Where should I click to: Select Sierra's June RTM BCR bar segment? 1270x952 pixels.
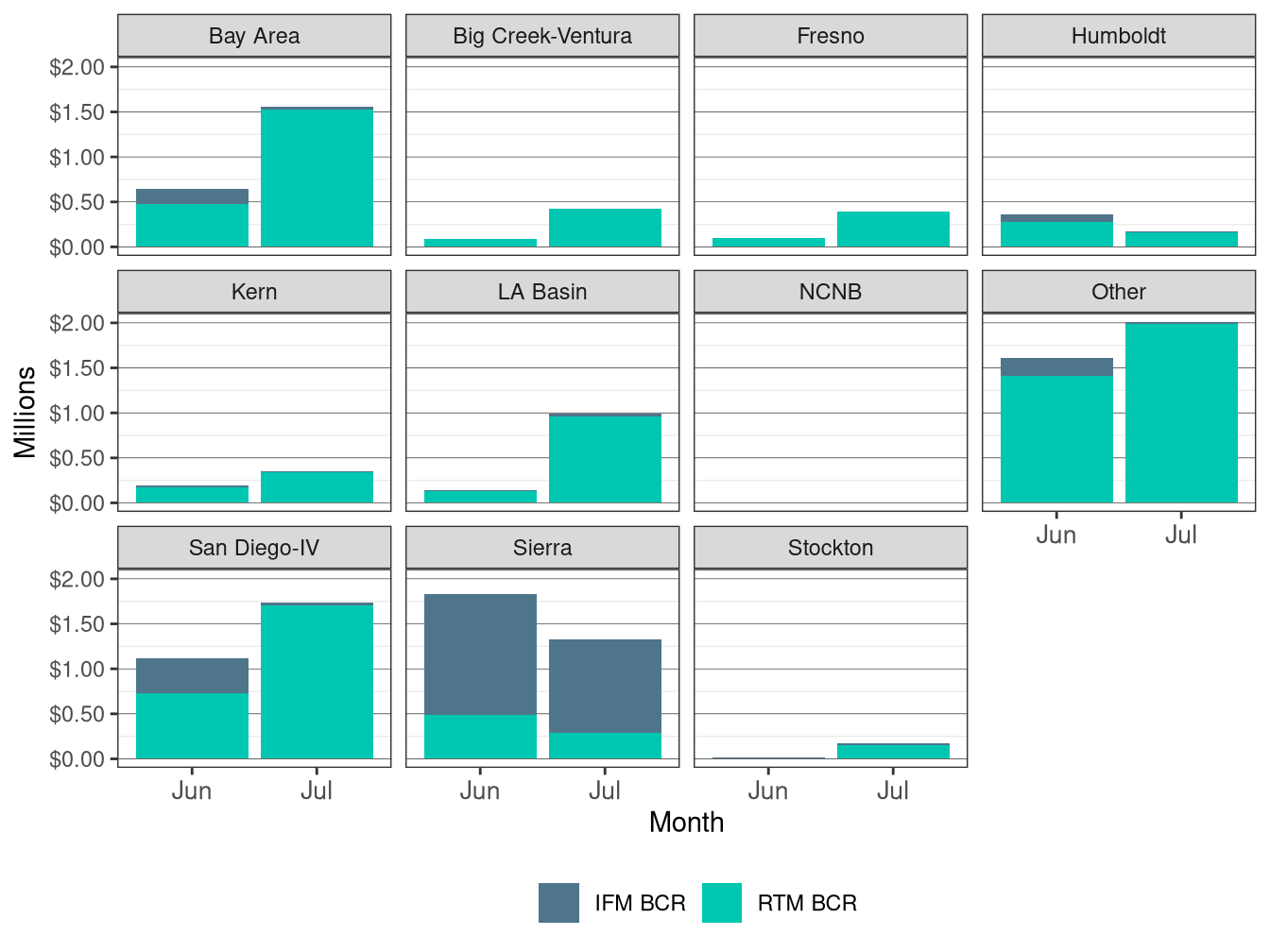(x=480, y=737)
